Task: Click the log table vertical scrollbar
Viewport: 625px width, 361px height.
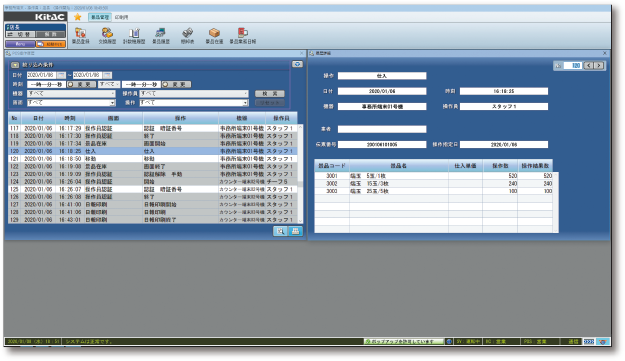Action: point(301,174)
